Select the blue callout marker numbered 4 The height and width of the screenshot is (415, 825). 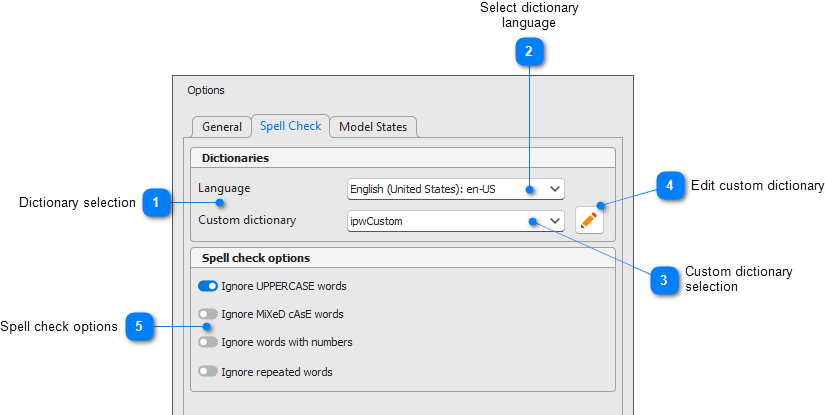(670, 186)
